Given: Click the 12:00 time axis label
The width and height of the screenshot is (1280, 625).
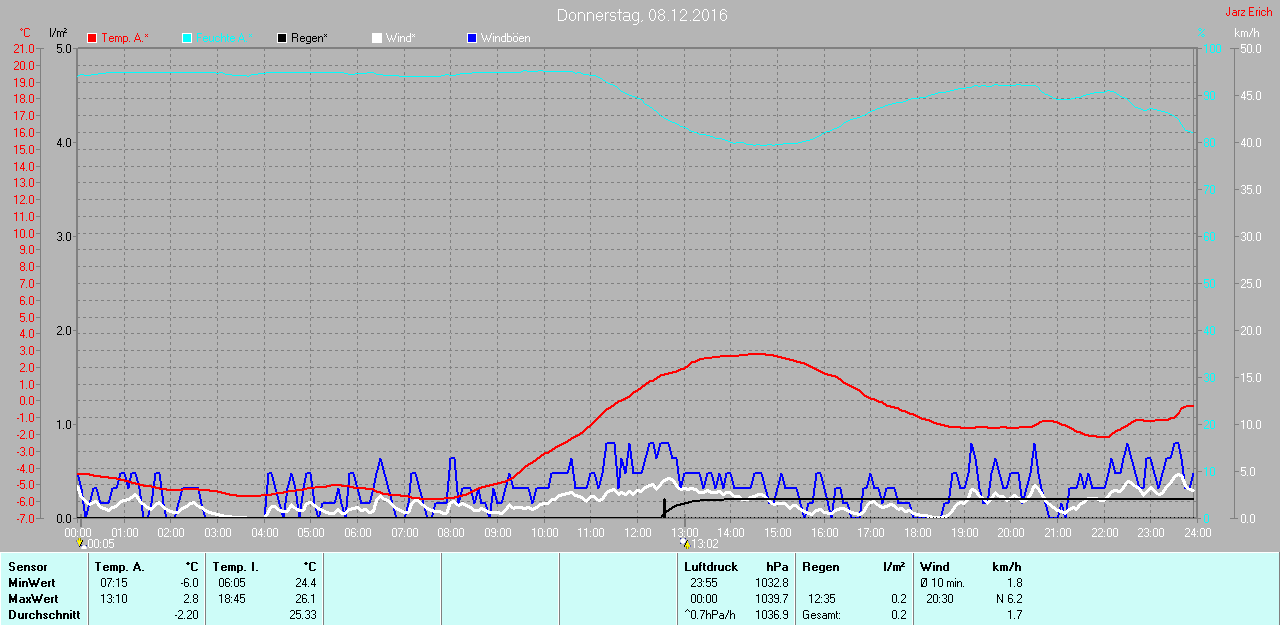Looking at the screenshot, I should pos(637,532).
